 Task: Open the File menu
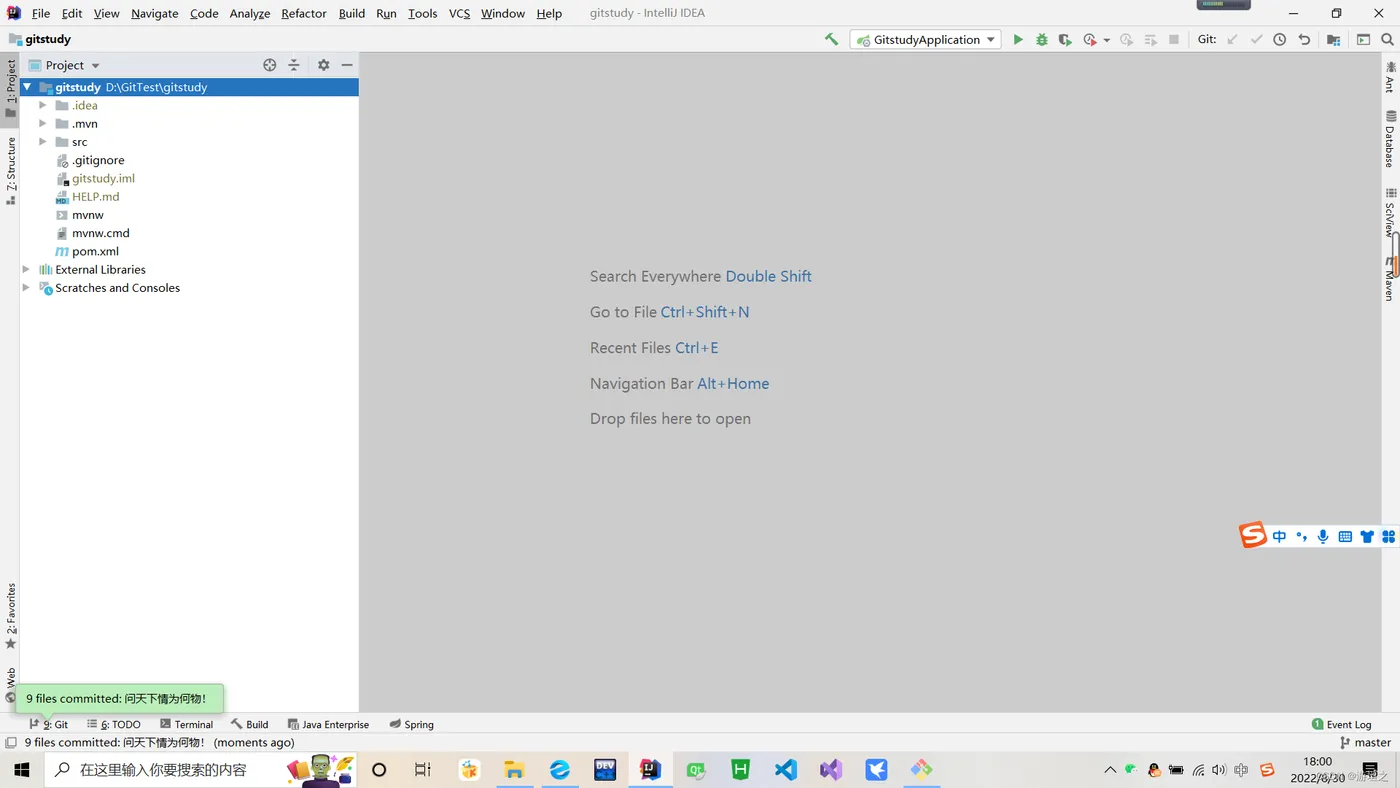[x=41, y=13]
